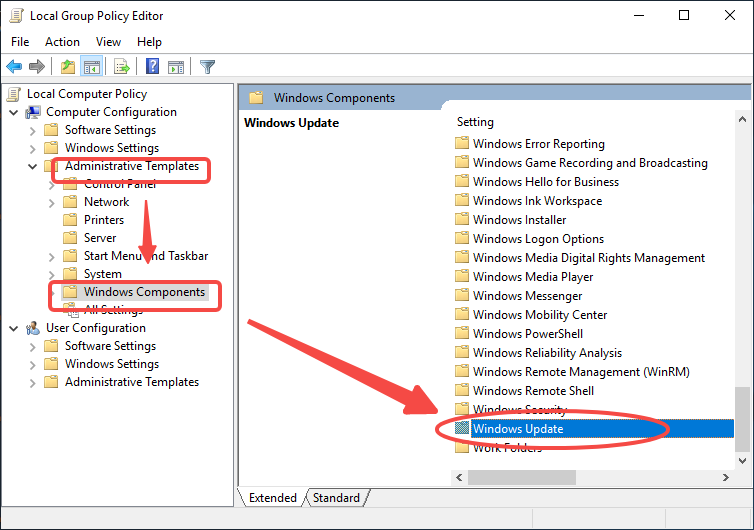Click the Forward arrow toolbar icon
This screenshot has height=530, width=754.
[37, 66]
